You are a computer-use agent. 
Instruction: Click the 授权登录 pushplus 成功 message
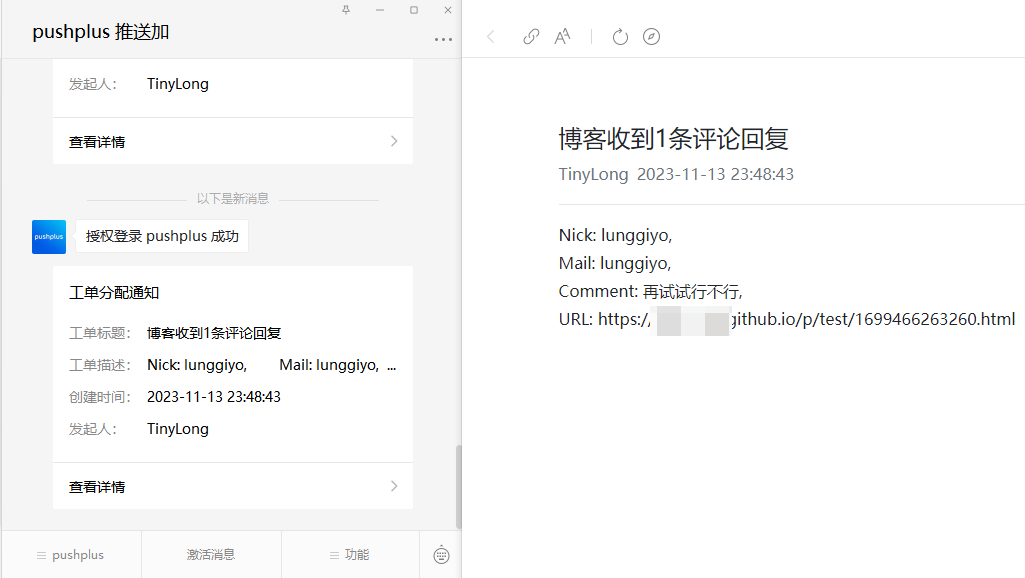(161, 235)
